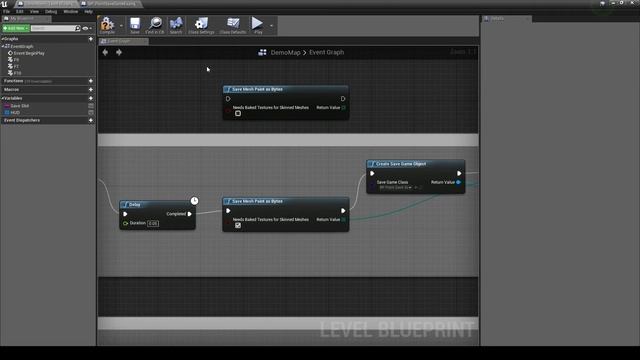Click Event Graph in the breadcrumb
The image size is (640, 360).
pos(327,52)
